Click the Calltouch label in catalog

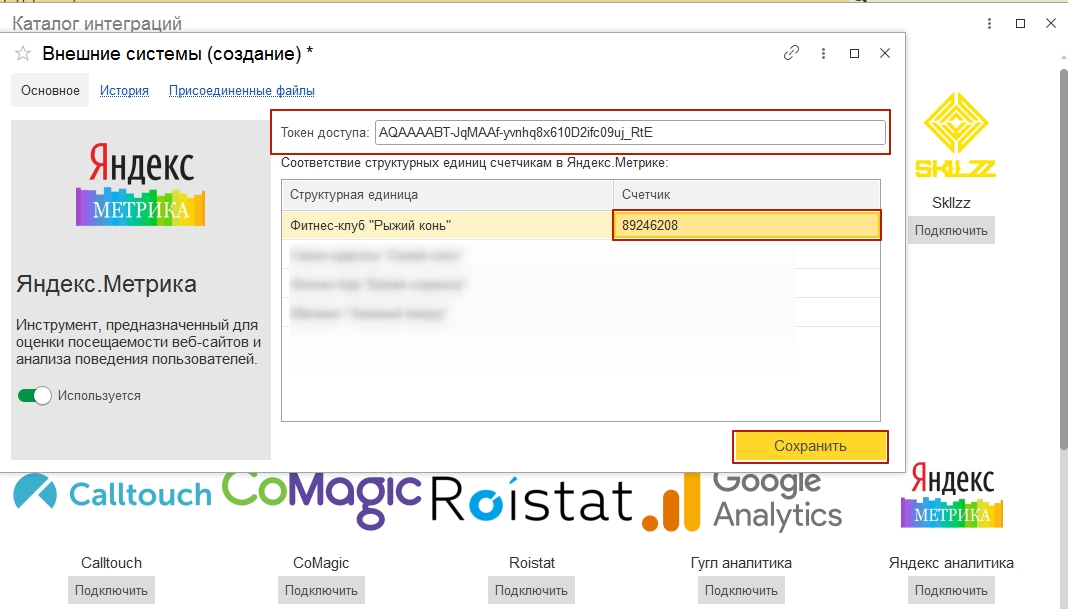(x=112, y=563)
